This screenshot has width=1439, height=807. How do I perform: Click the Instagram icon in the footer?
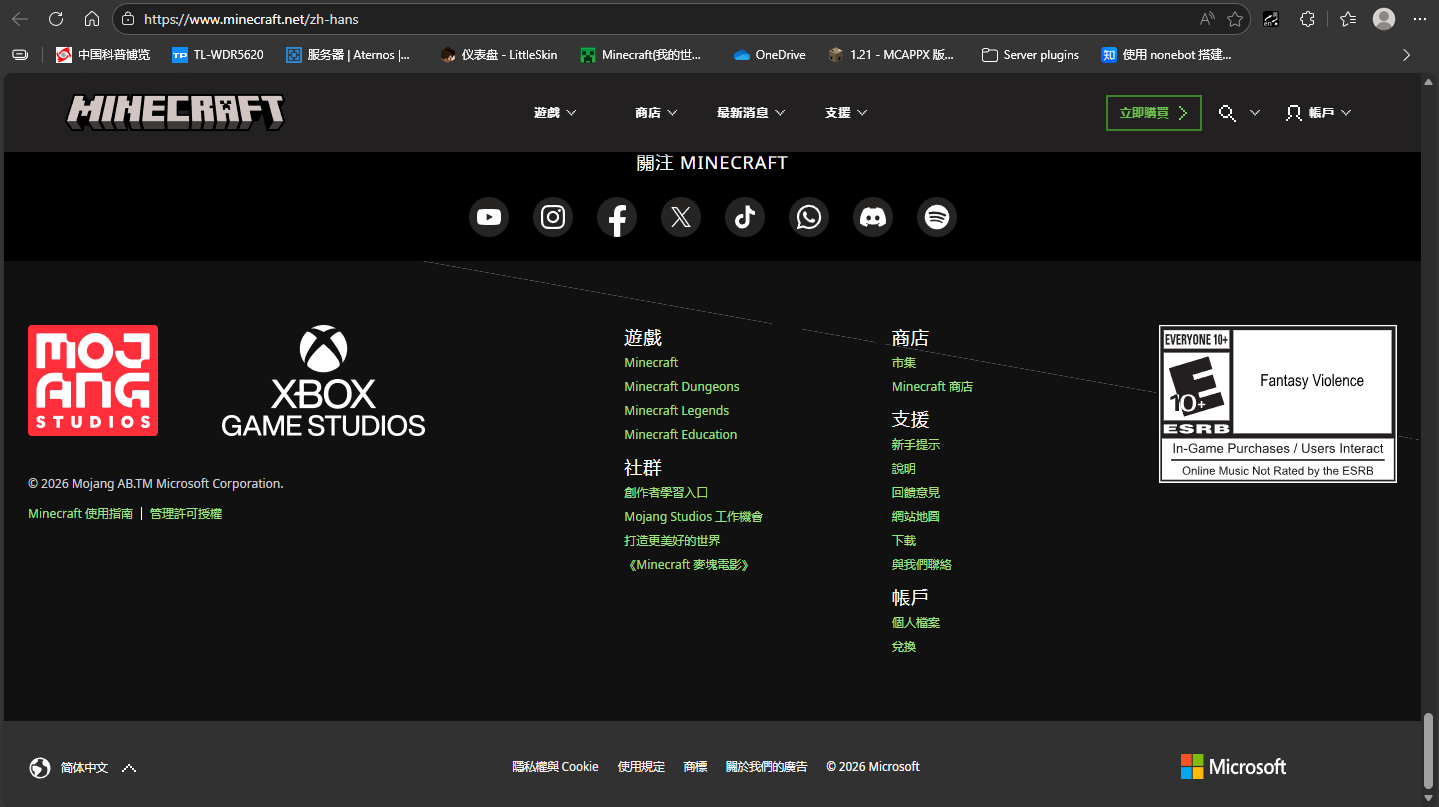click(x=553, y=217)
